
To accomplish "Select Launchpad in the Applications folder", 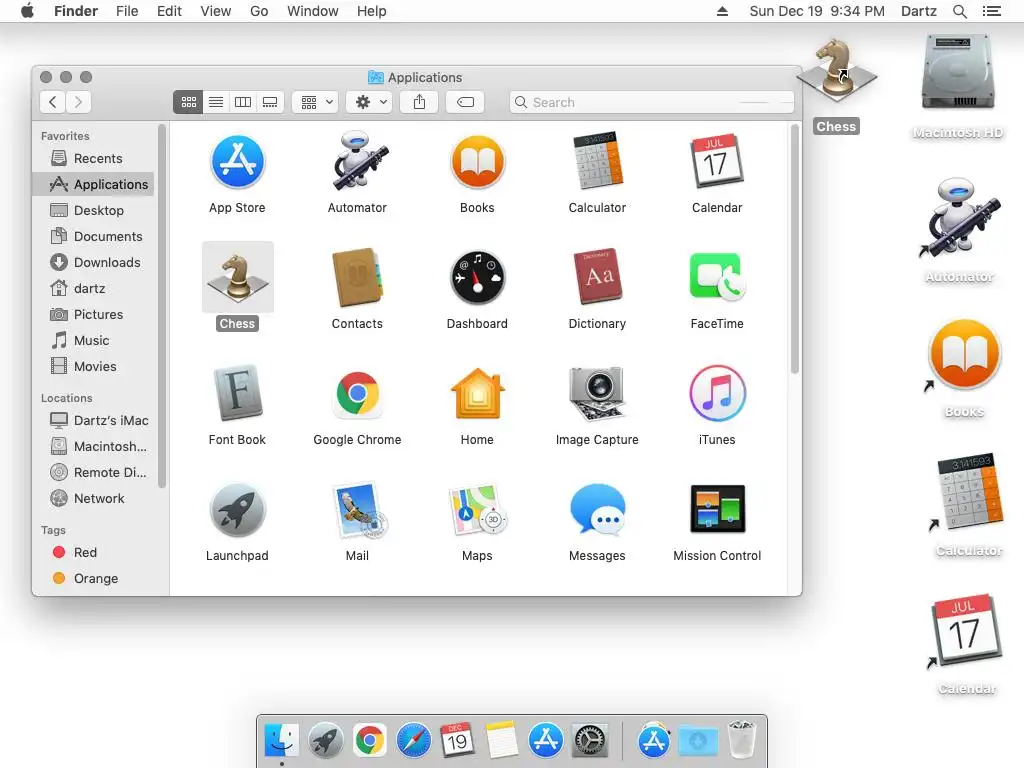I will pos(237,509).
